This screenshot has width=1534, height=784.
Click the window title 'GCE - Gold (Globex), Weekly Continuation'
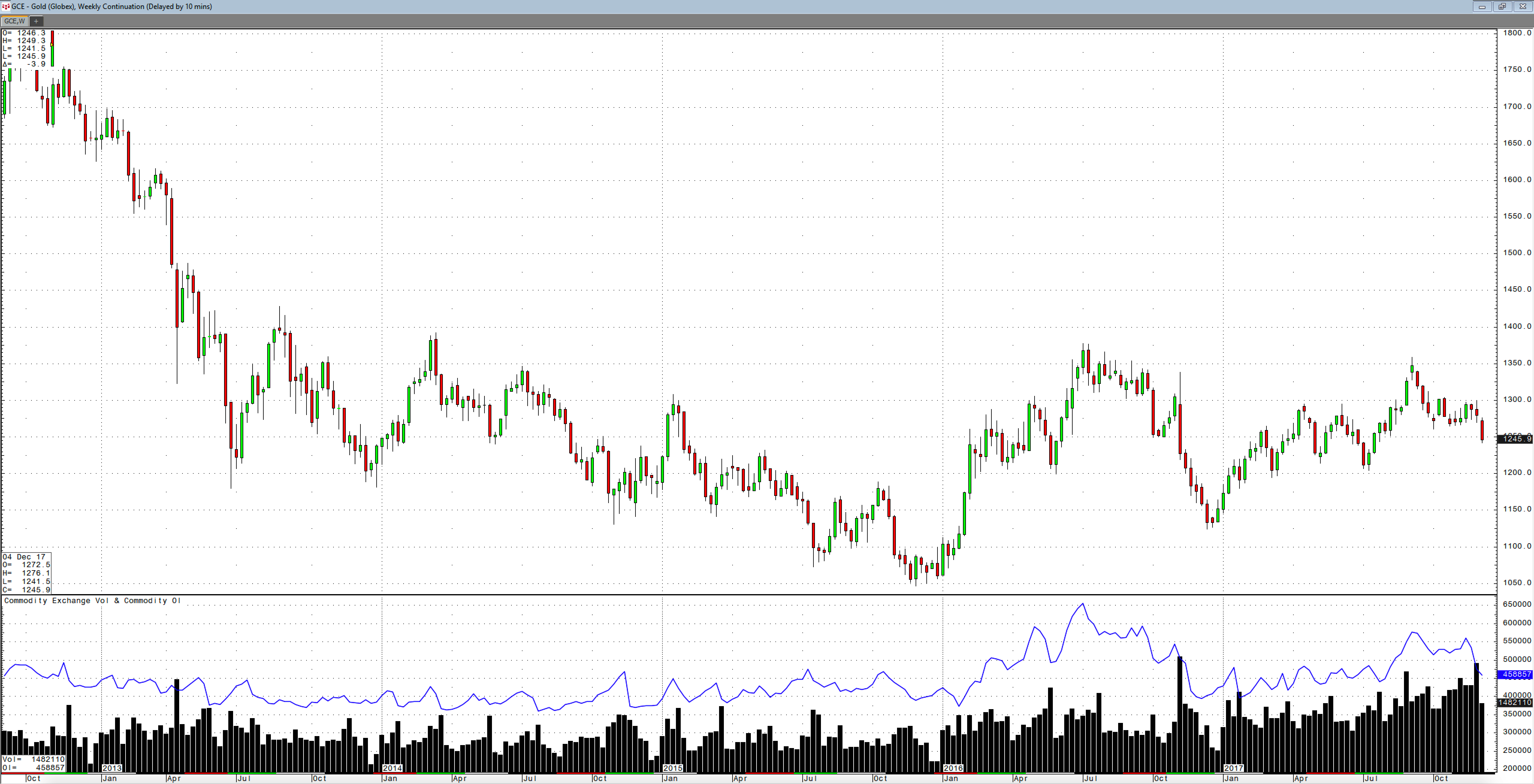[78, 7]
